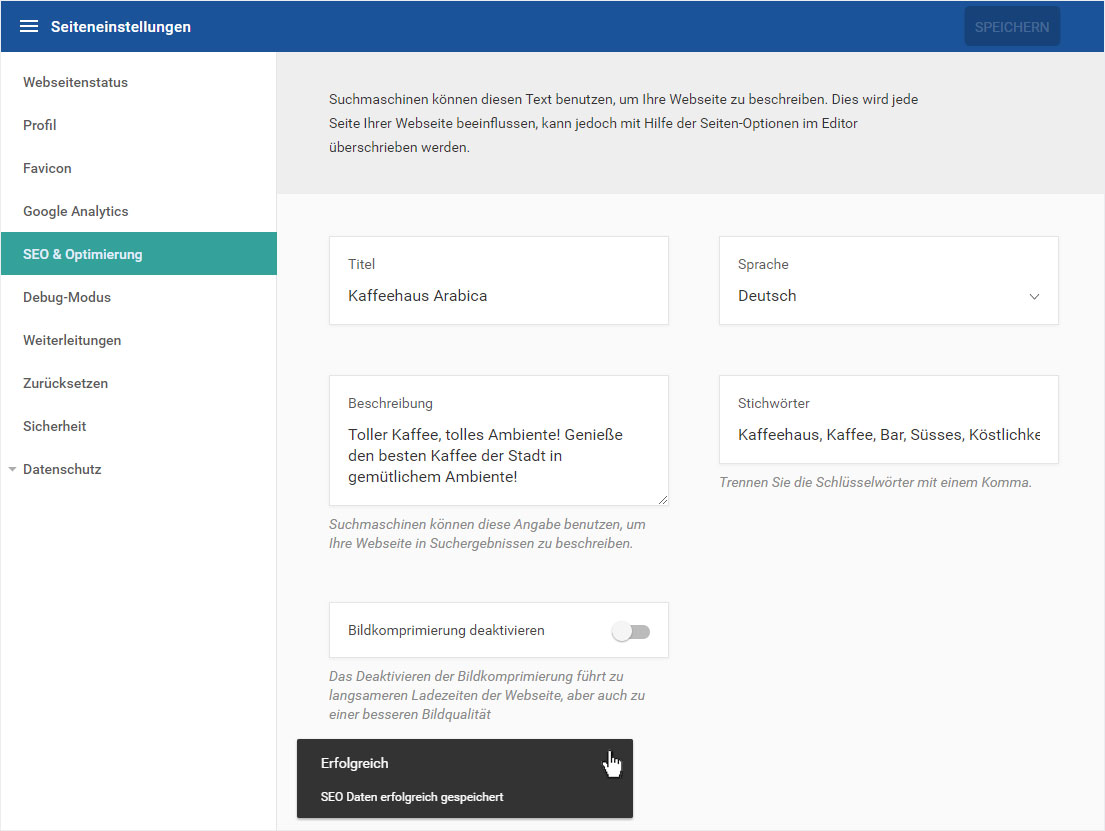
Task: Expand the Datenschutz tree arrow
Action: [x=12, y=469]
